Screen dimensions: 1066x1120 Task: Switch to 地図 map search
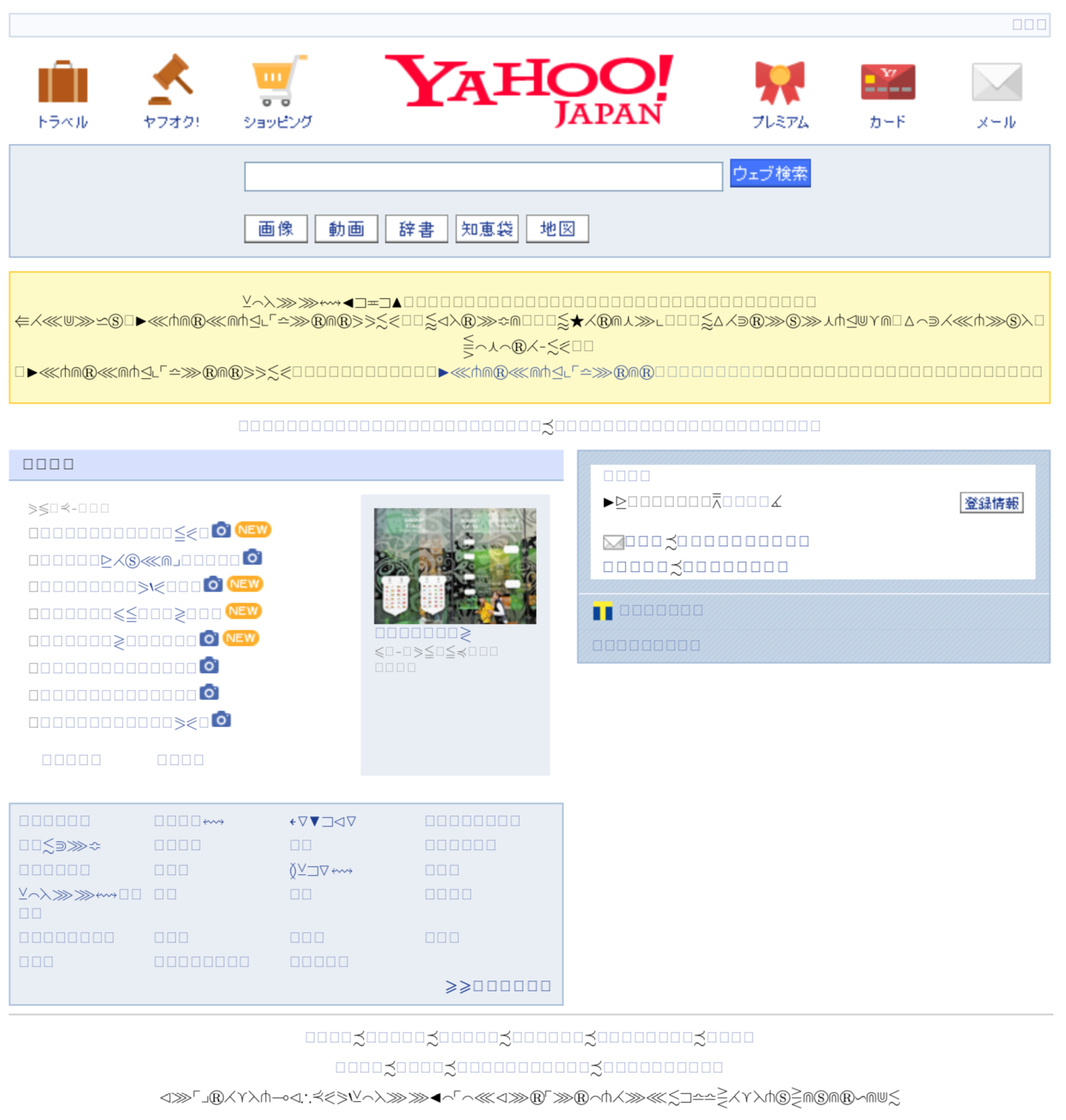pyautogui.click(x=558, y=229)
